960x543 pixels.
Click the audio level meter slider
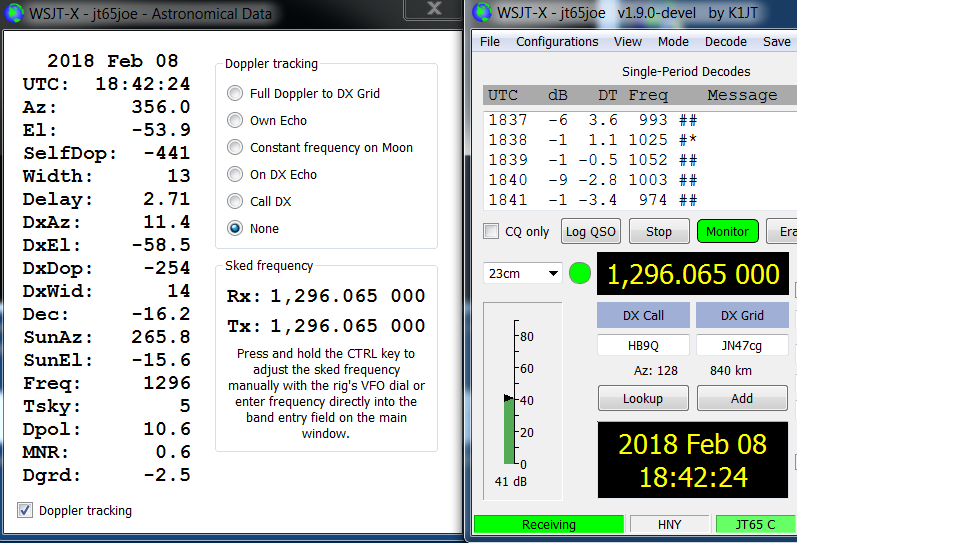509,398
